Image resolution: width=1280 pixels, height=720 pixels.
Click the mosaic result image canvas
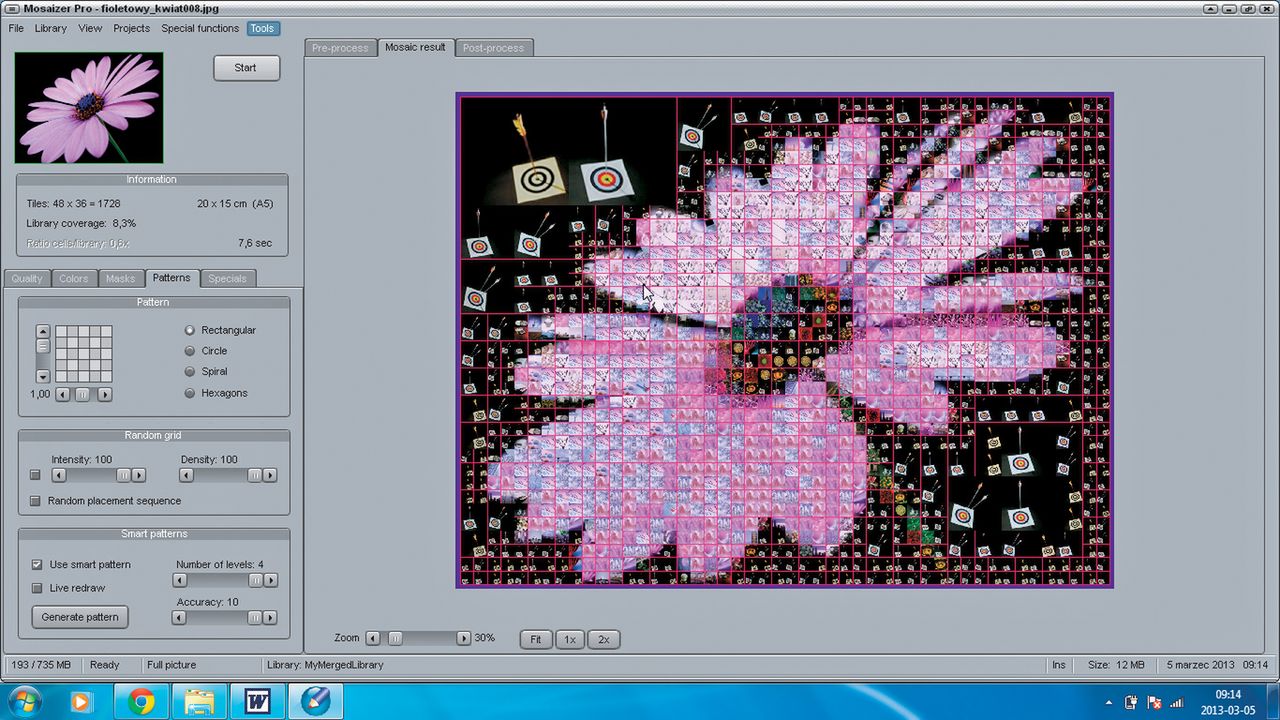coord(784,340)
